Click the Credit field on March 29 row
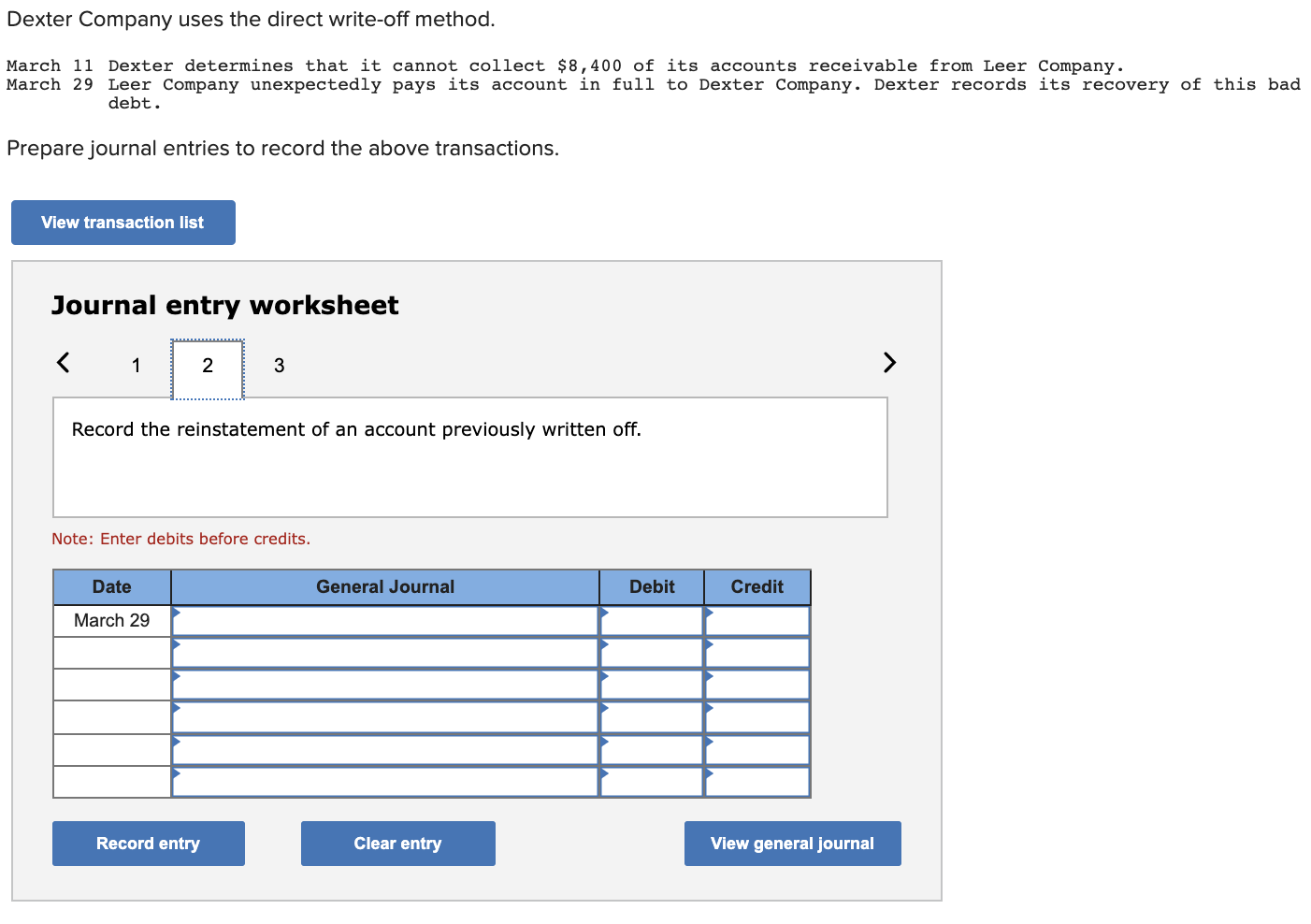The width and height of the screenshot is (1311, 924). pos(757,621)
